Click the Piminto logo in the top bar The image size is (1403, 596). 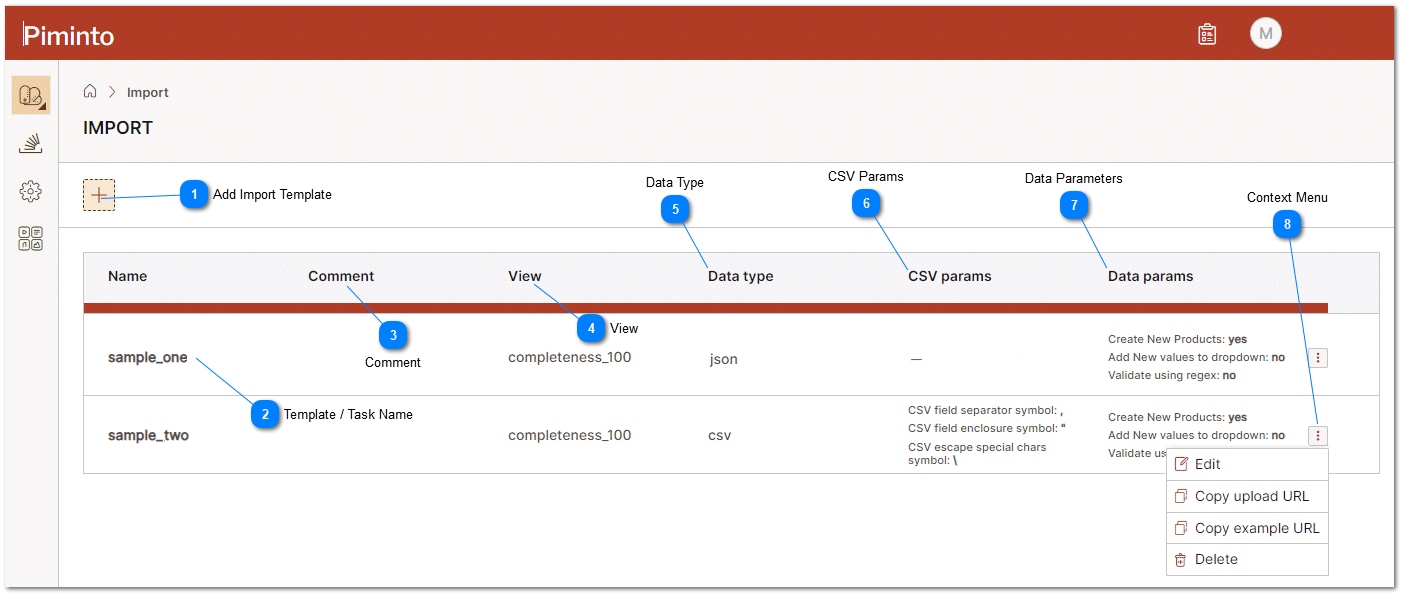(67, 33)
